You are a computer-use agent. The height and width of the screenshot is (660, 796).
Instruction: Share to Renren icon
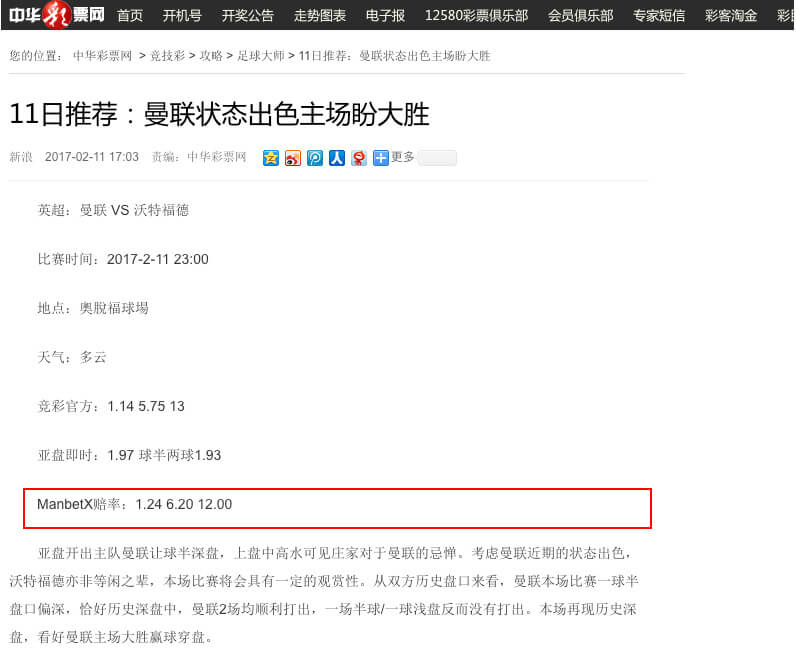337,158
